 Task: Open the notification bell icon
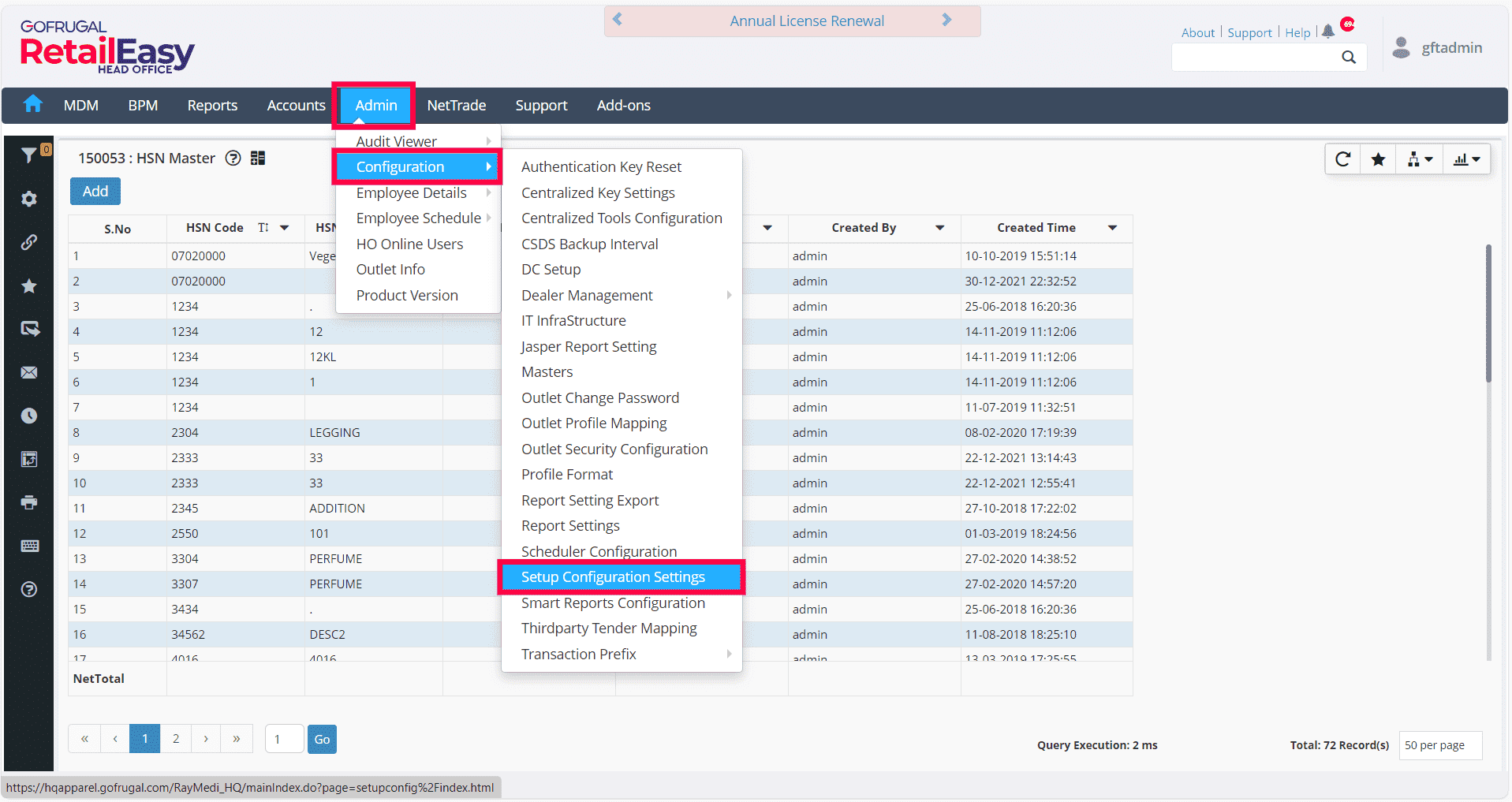(1328, 32)
